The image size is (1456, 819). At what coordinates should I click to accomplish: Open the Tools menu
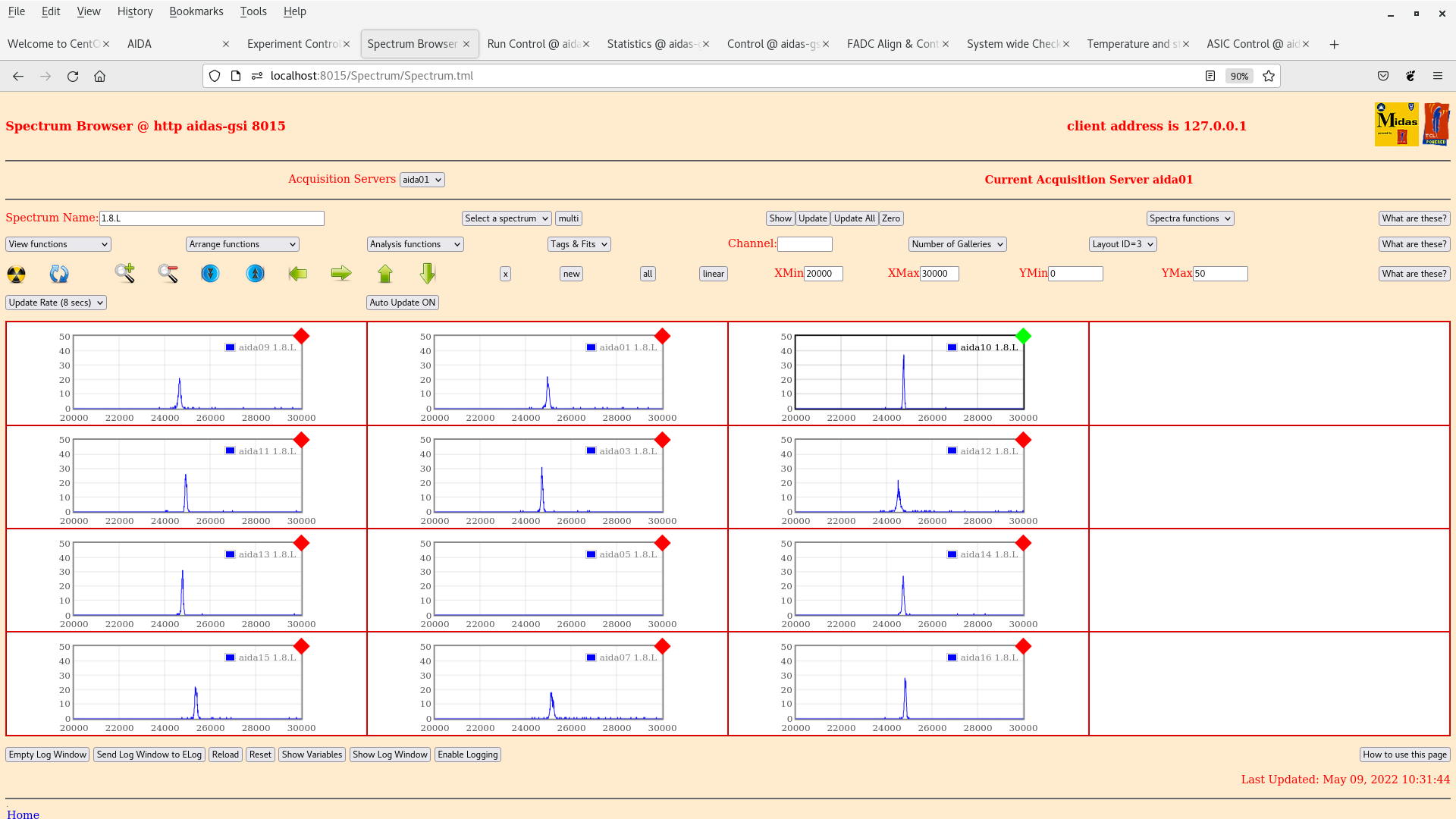pyautogui.click(x=253, y=11)
